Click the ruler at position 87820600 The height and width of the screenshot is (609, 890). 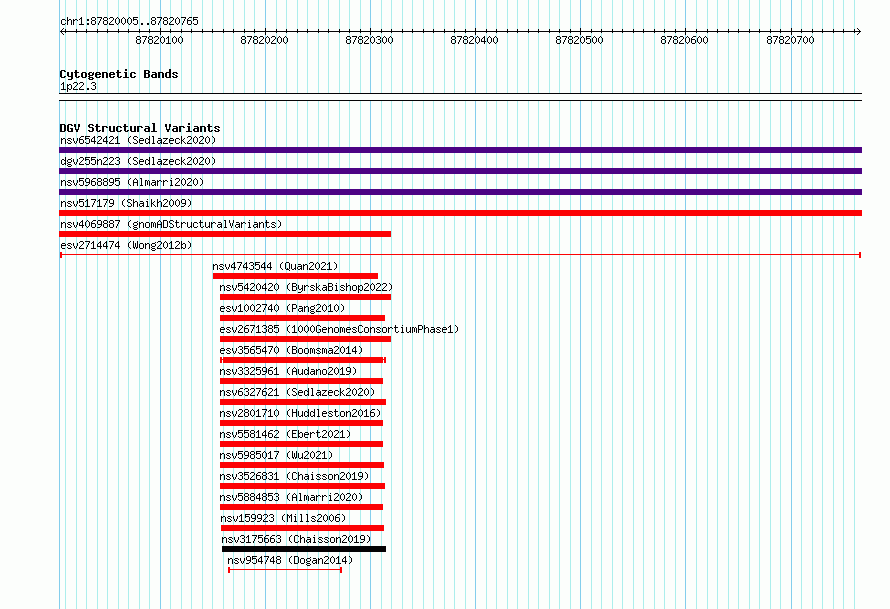(685, 40)
